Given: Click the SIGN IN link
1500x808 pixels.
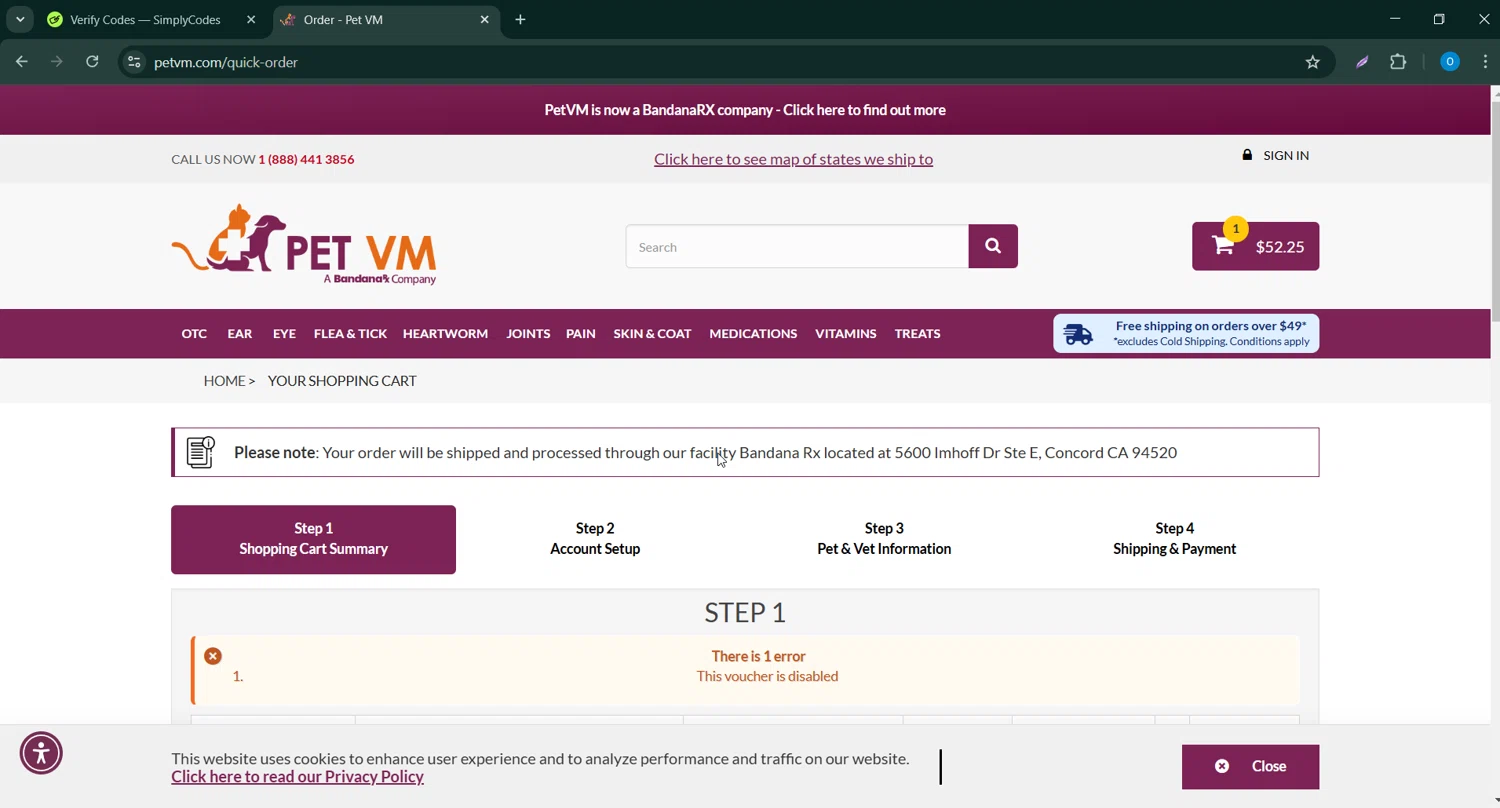Looking at the screenshot, I should [x=1285, y=155].
